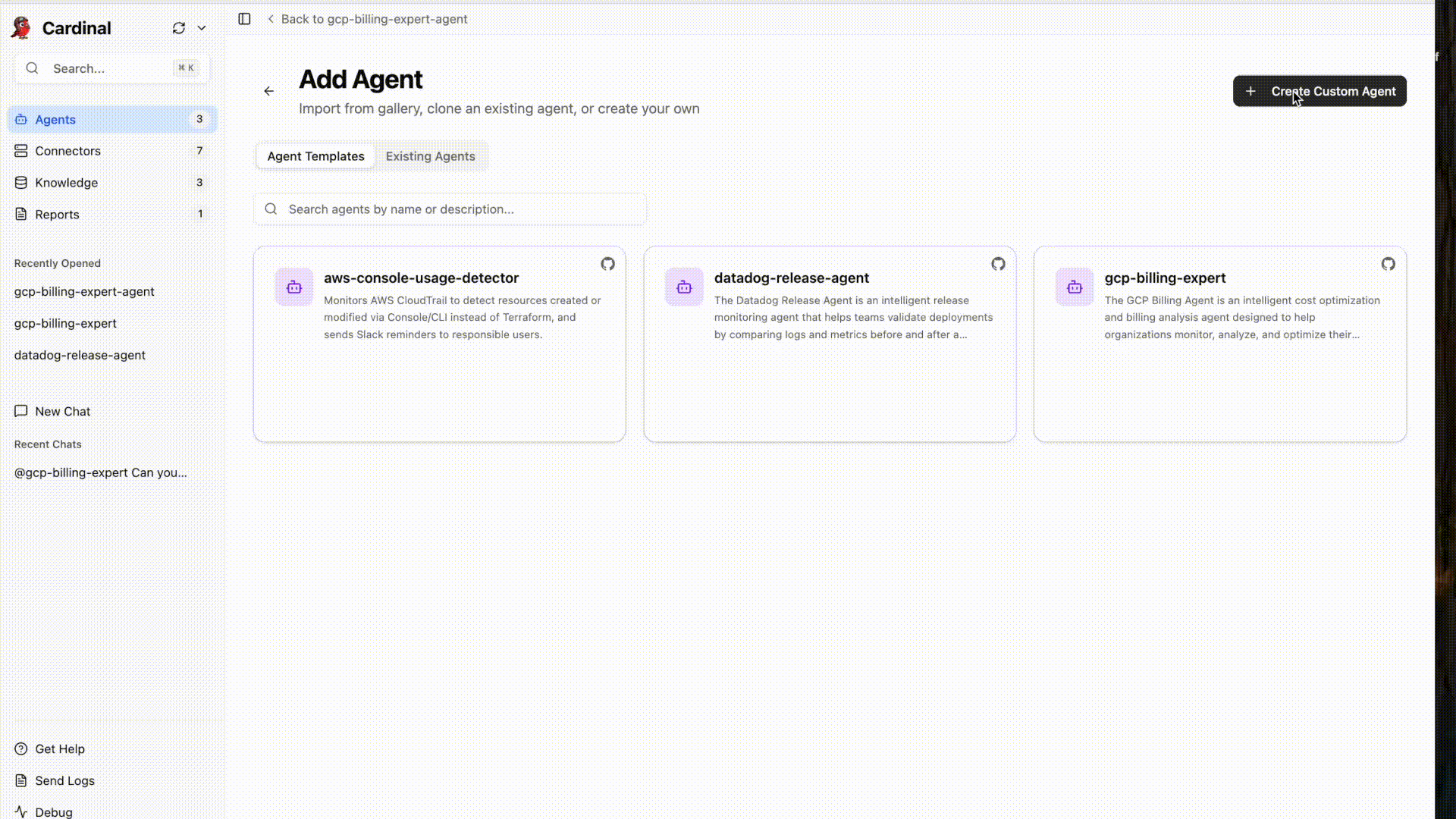Select the Debug icon at sidebar bottom

click(20, 811)
